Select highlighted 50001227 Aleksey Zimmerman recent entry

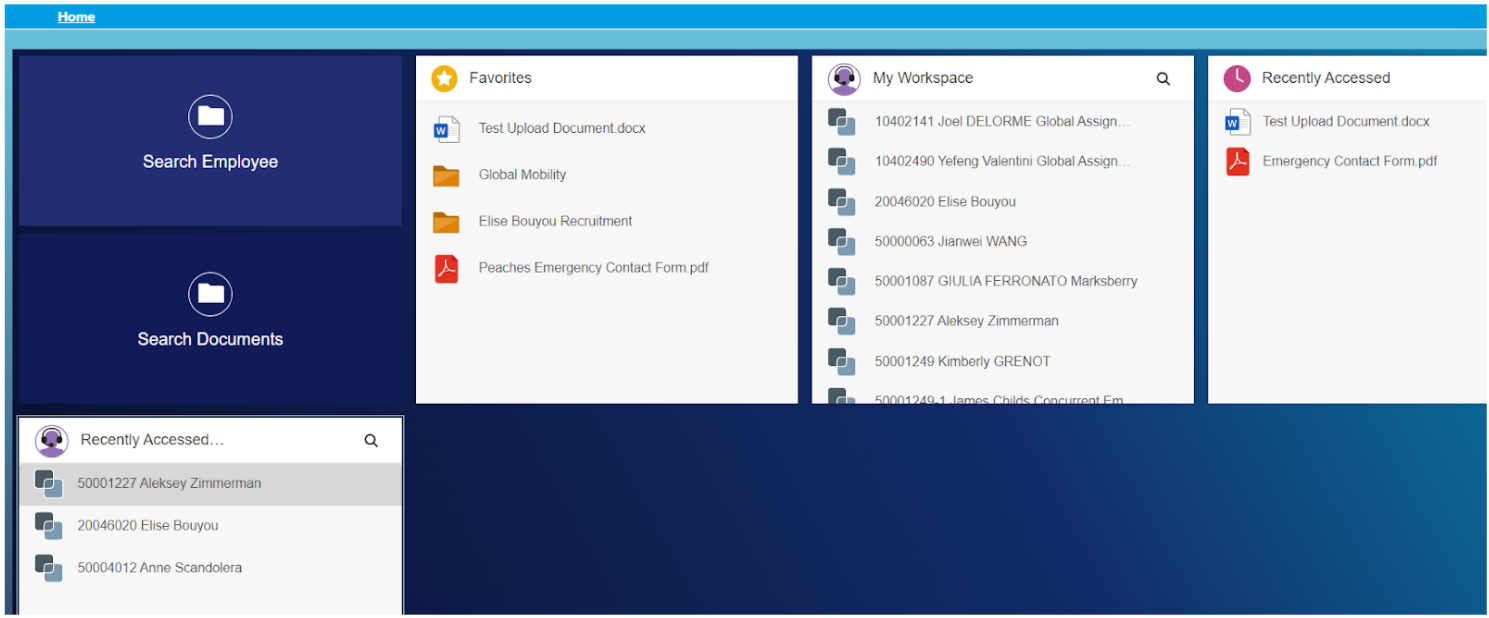tap(169, 483)
